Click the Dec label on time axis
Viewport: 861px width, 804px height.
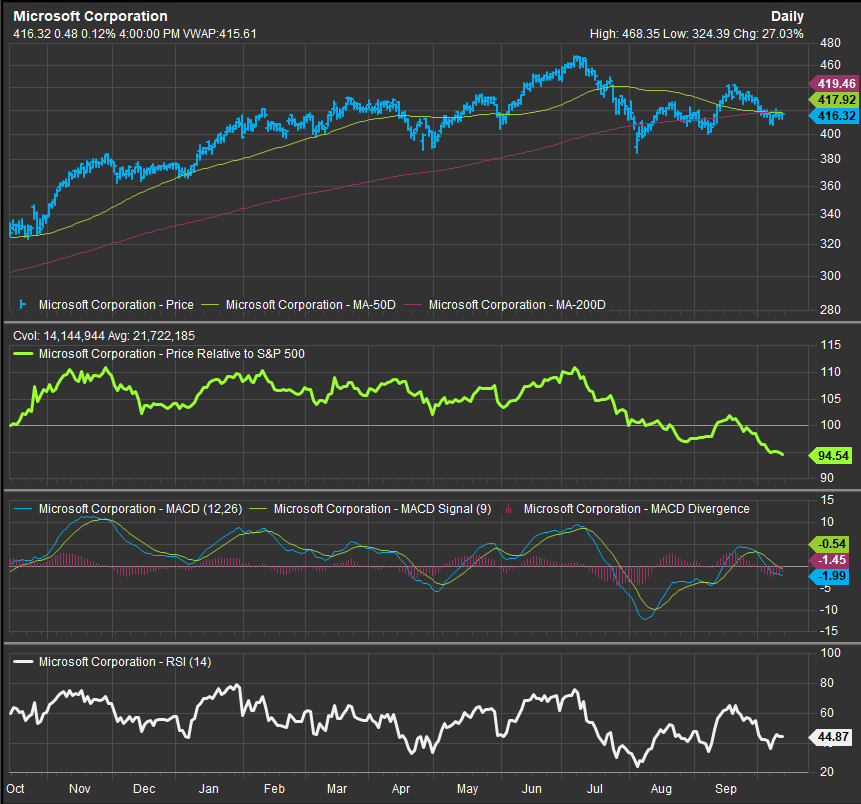coord(144,789)
